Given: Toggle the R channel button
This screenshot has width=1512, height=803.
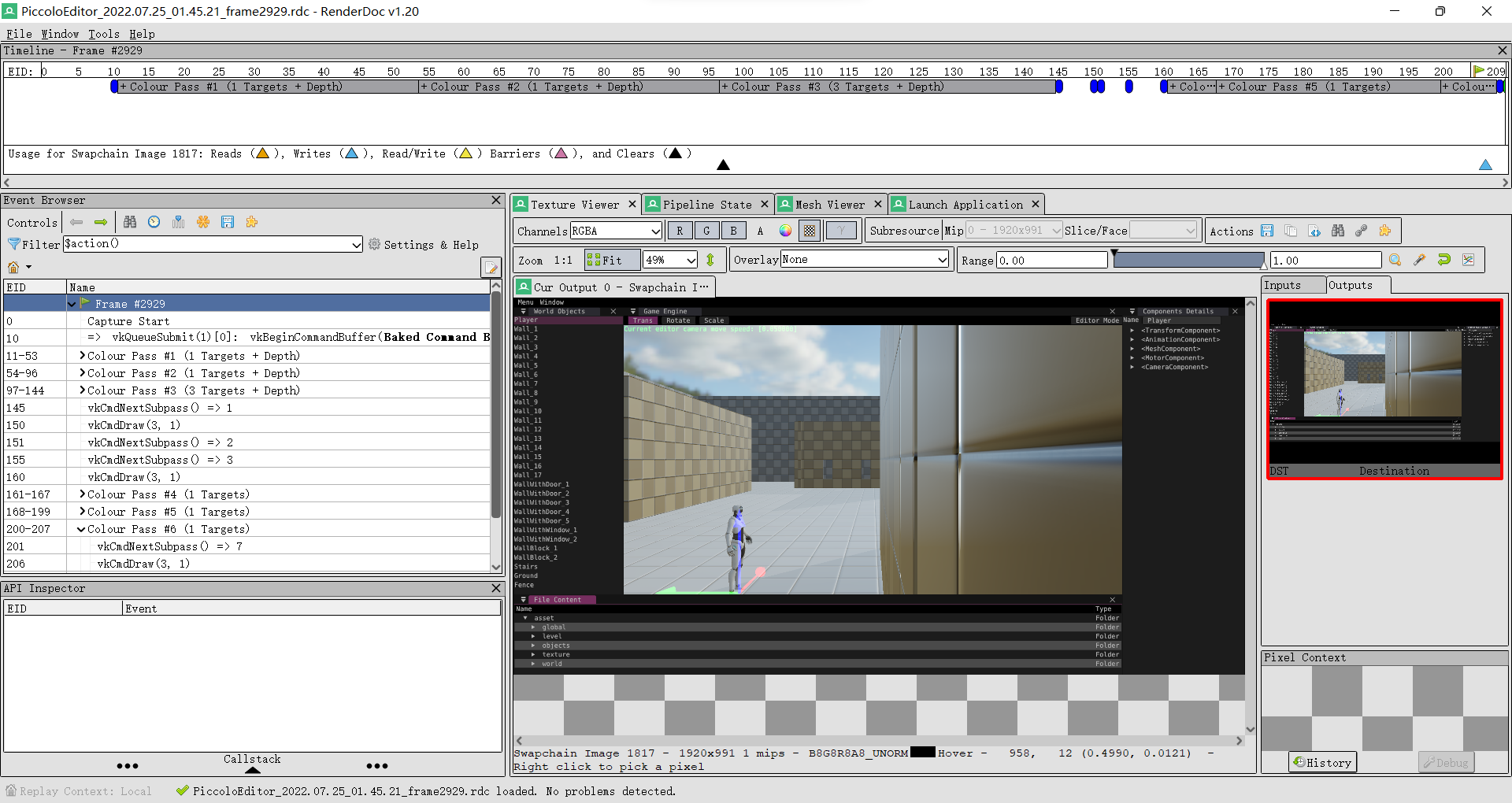Looking at the screenshot, I should tap(680, 231).
